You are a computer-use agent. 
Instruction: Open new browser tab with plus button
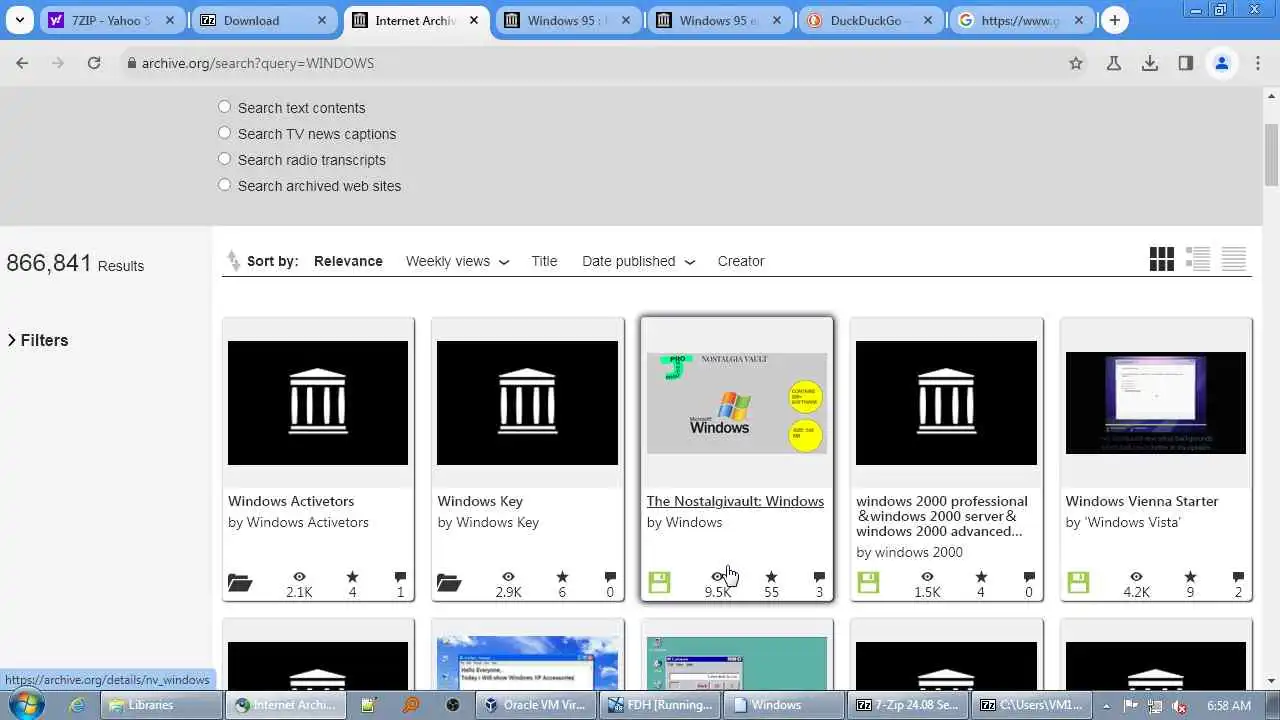pos(1115,20)
